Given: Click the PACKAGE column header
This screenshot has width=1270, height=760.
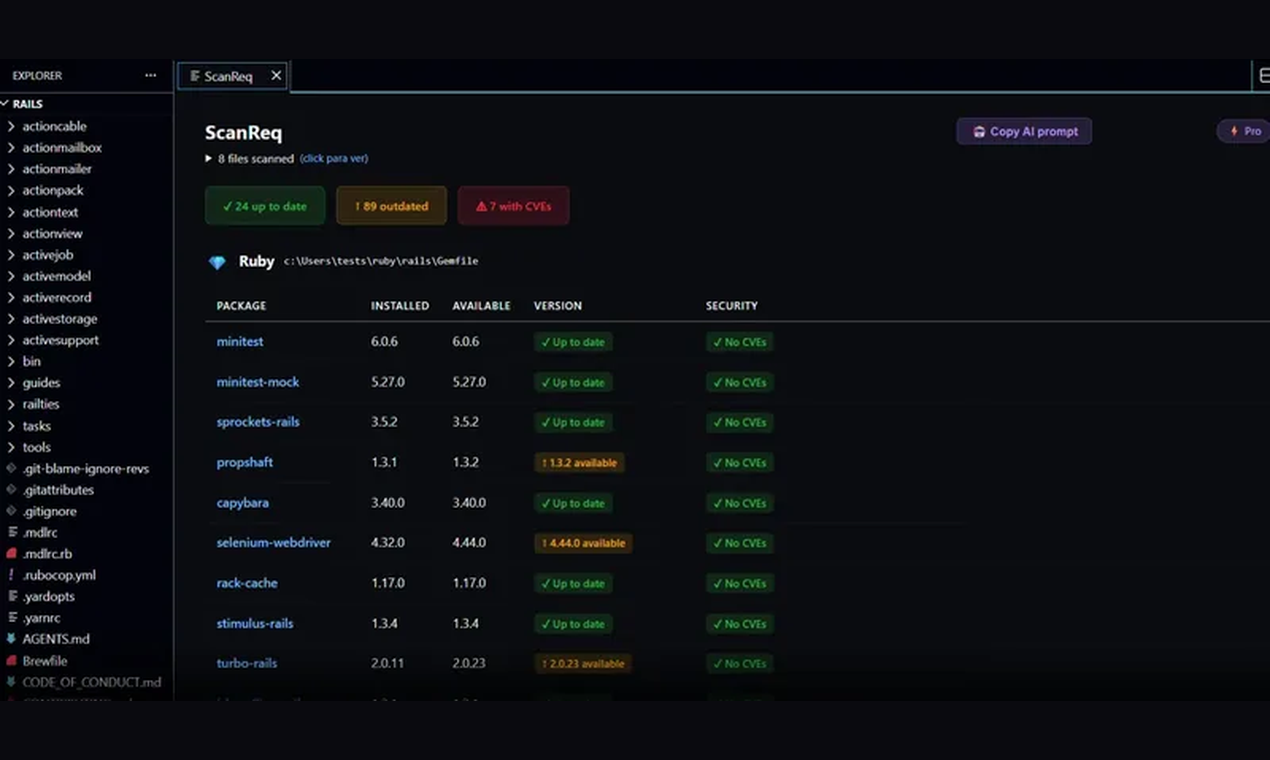Looking at the screenshot, I should [241, 306].
